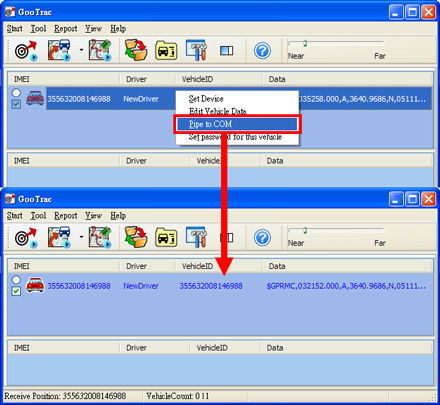Image resolution: width=440 pixels, height=405 pixels.
Task: Click the blue help question icon in top toolbar
Action: [x=262, y=51]
